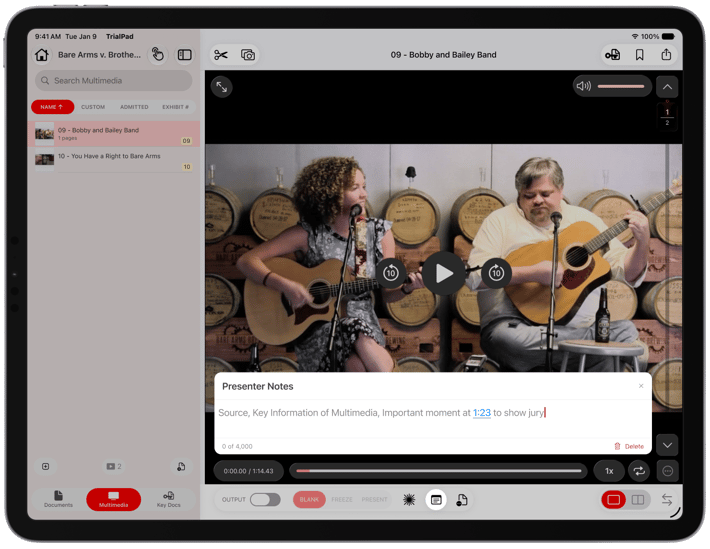
Task: Switch to single-pane view layout
Action: [x=614, y=500]
